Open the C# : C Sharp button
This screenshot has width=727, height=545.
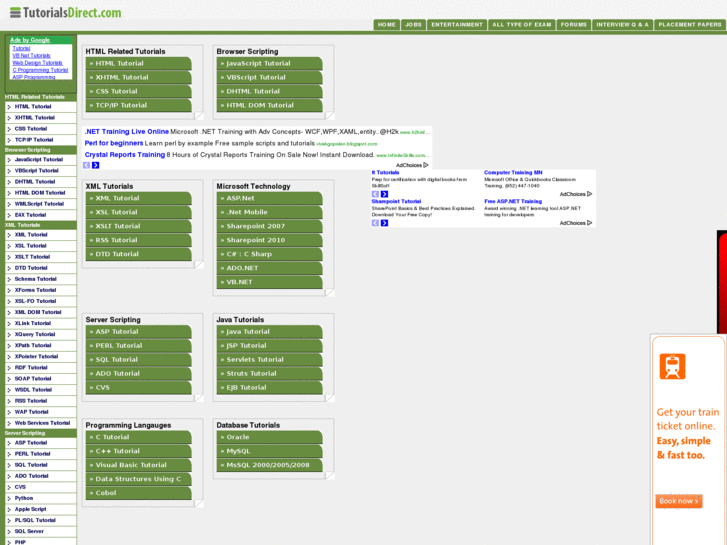click(269, 254)
